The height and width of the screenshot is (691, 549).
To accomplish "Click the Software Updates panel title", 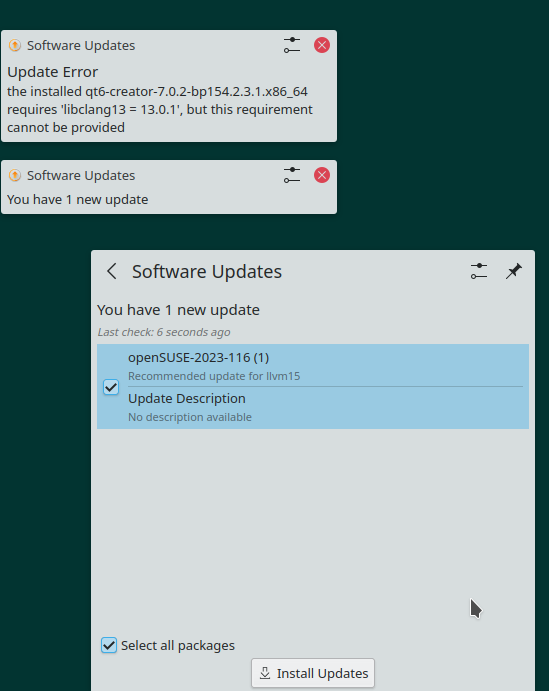I will point(207,271).
